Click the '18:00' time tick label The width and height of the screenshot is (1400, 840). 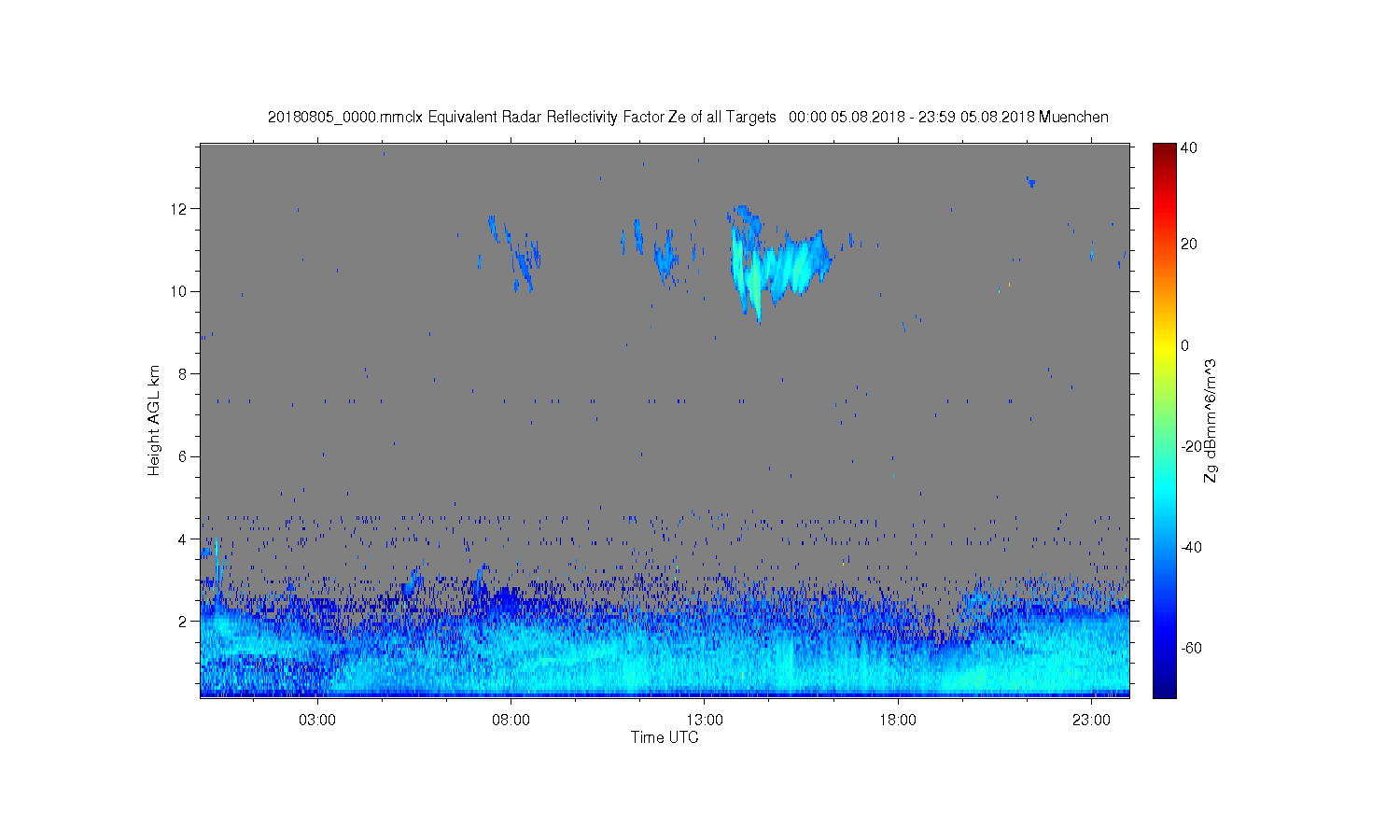point(898,721)
